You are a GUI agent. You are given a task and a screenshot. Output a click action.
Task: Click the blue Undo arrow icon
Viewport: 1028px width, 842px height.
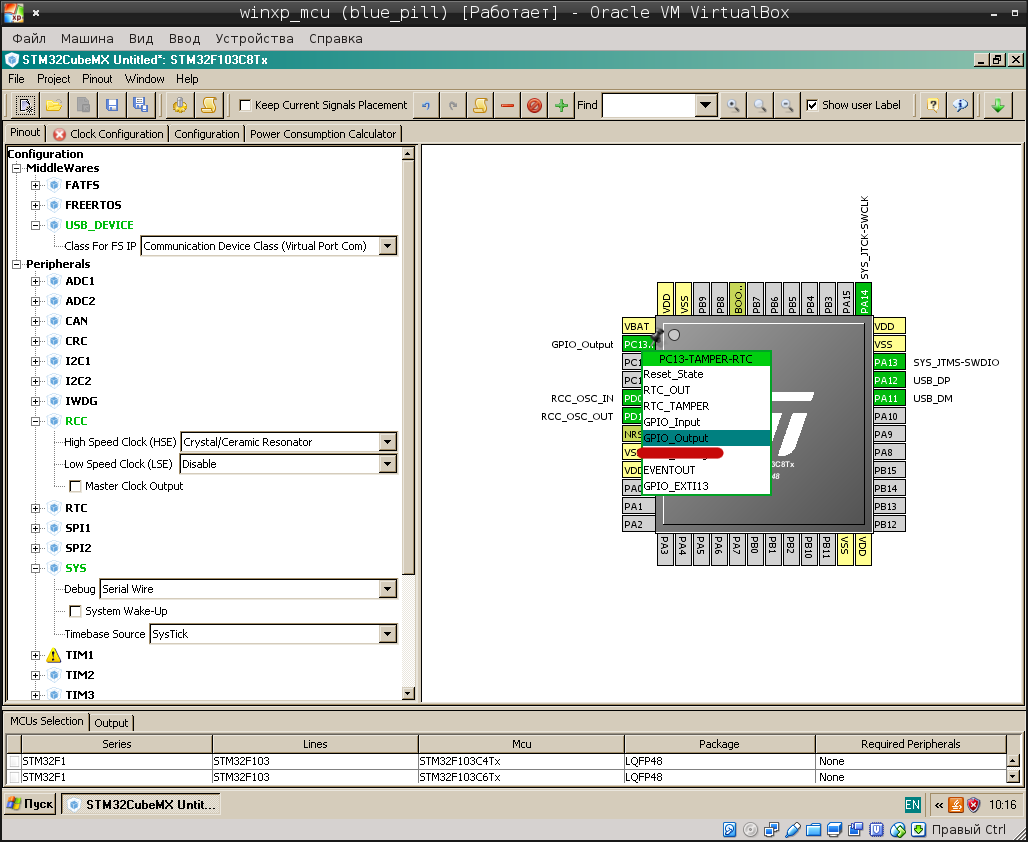point(426,105)
